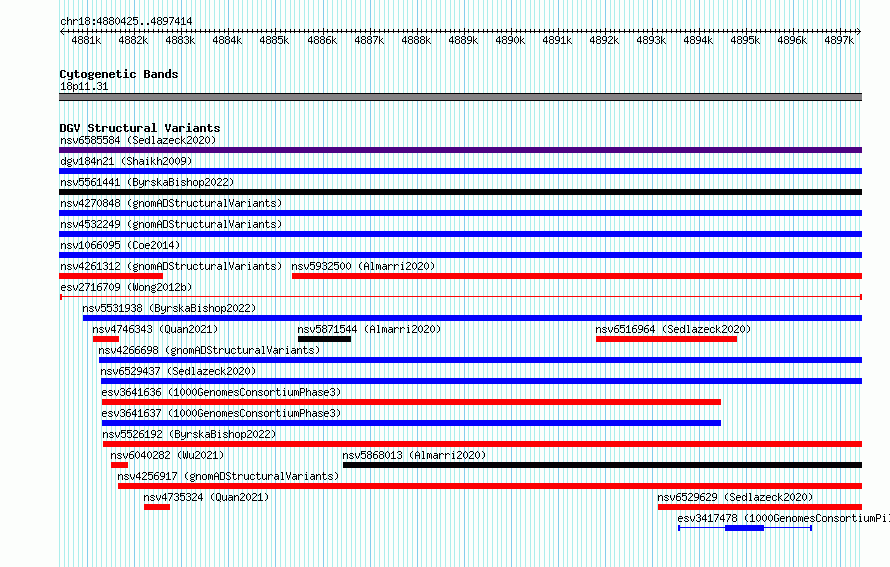890x567 pixels.
Task: Click the nsv5932500 (Almarri2020) label
Action: (363, 266)
